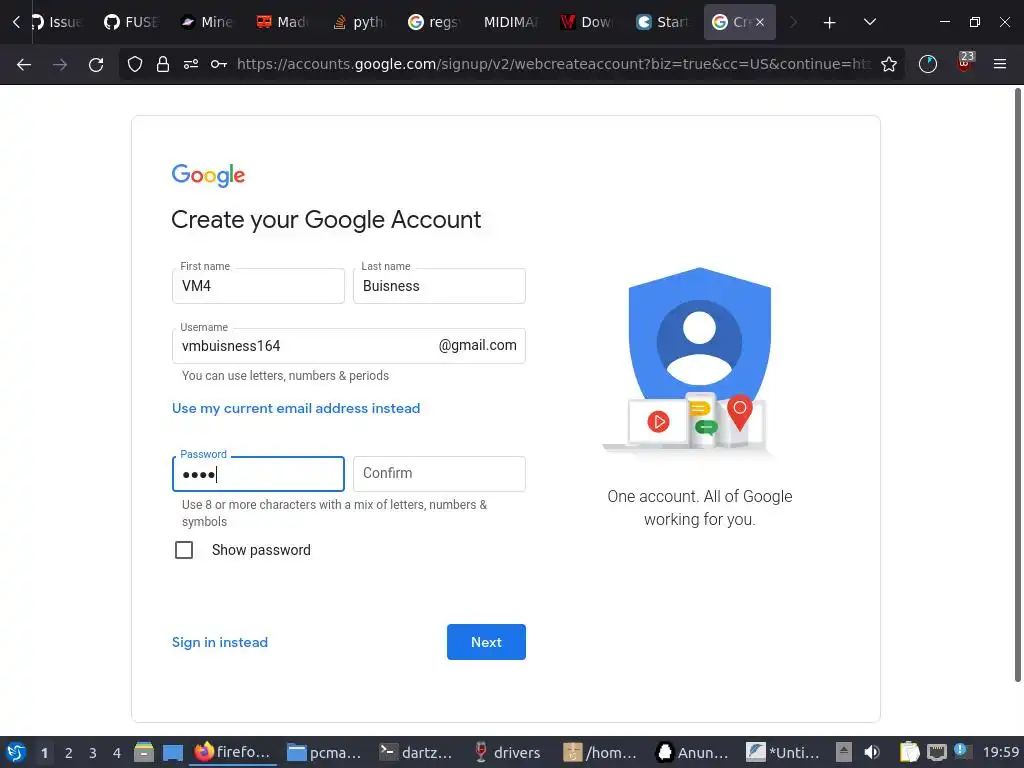The height and width of the screenshot is (768, 1024).
Task: Enable the Show password checkbox
Action: pyautogui.click(x=184, y=550)
